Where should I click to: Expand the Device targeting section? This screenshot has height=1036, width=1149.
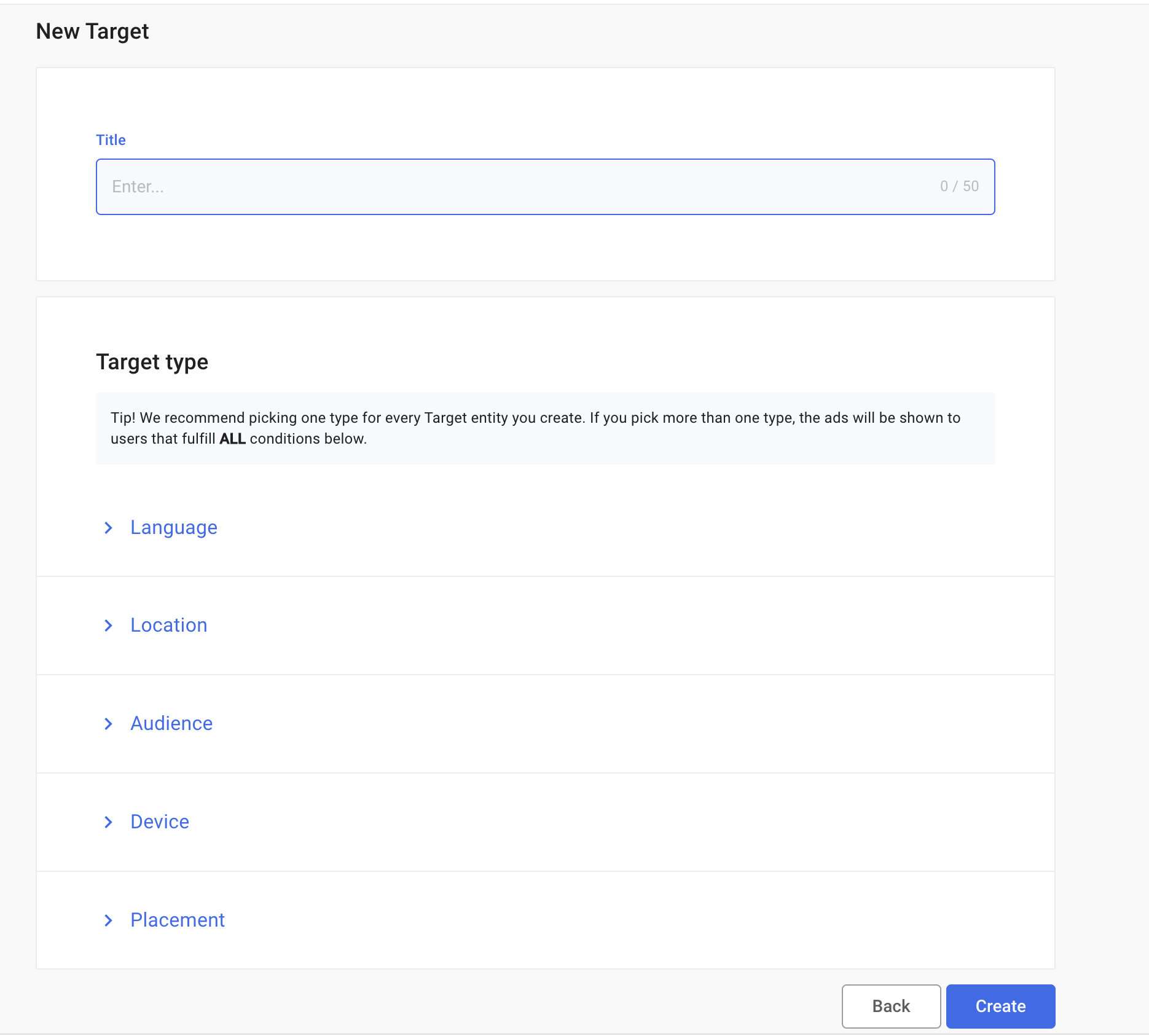tap(160, 822)
